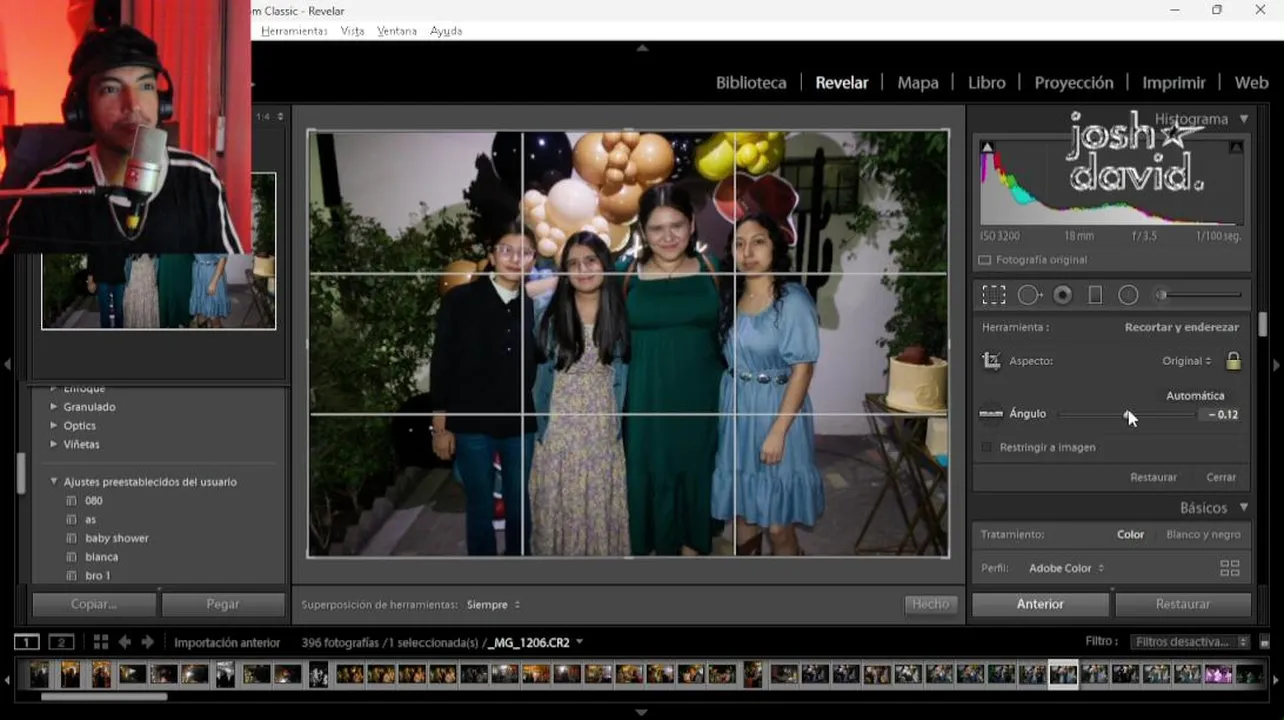This screenshot has height=720, width=1284.
Task: Select the spot removal tool icon
Action: (1029, 295)
